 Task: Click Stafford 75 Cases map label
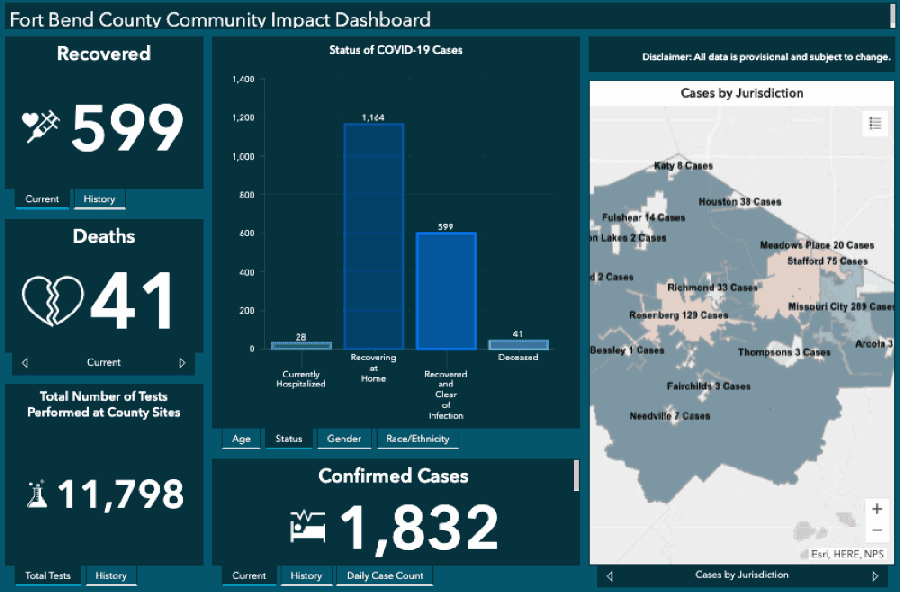(x=827, y=261)
